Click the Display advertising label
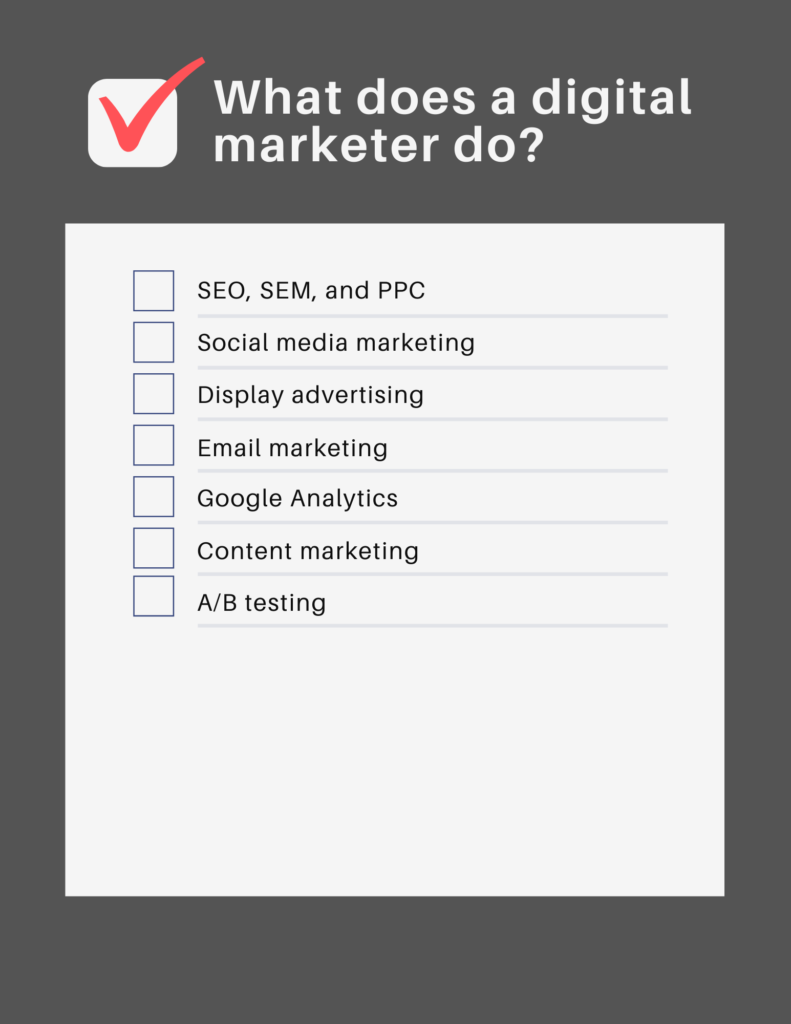 (310, 395)
